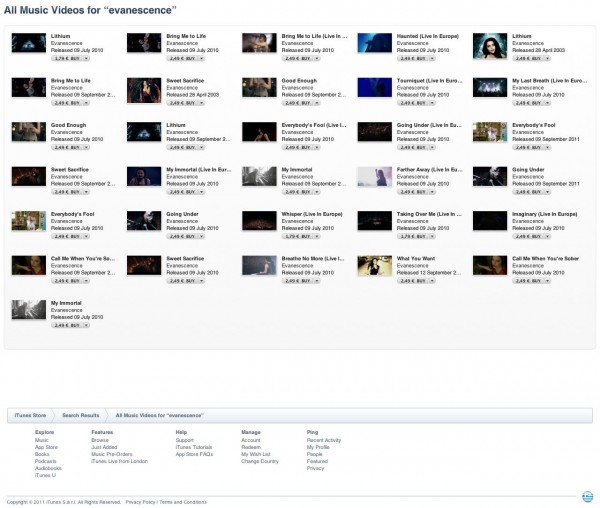
Task: Open the Haunted (Live in Europe) video thumbnail
Action: coord(375,42)
